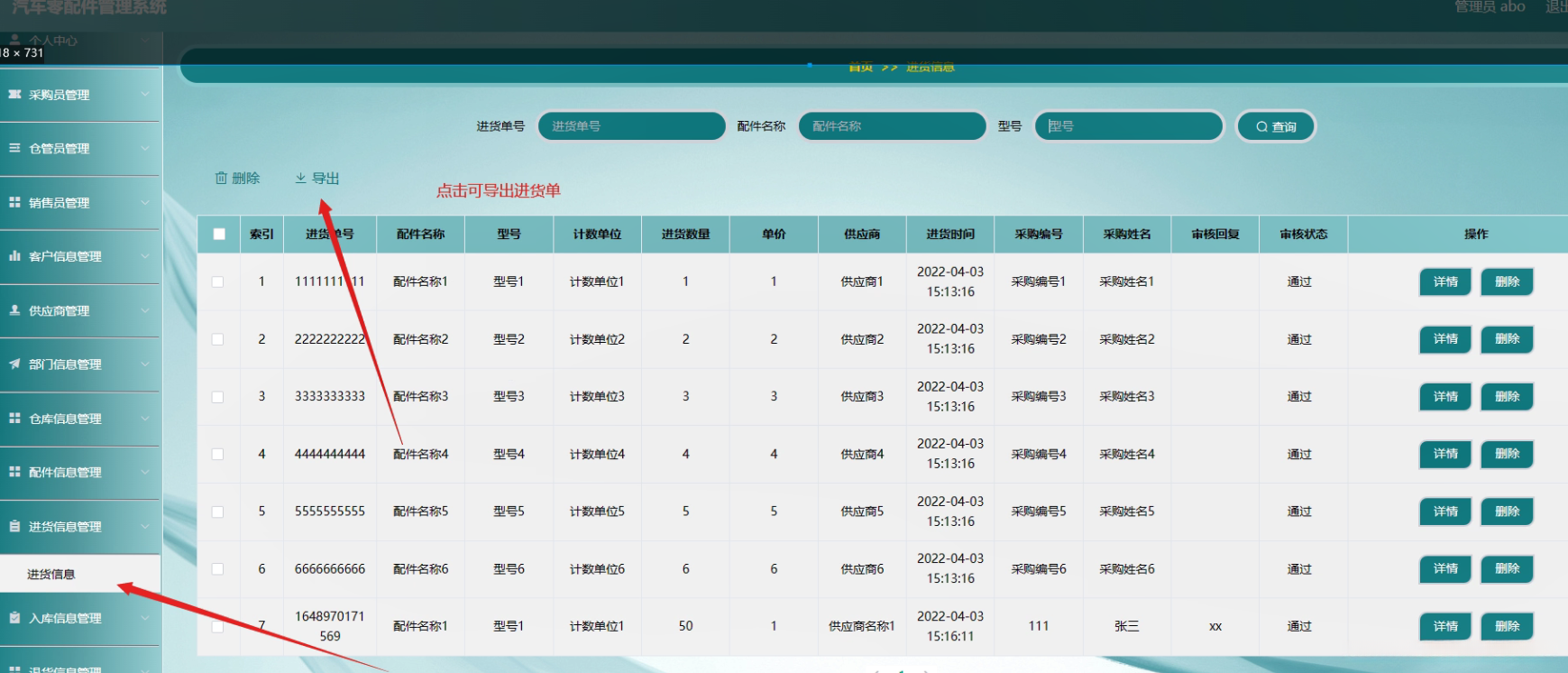Screen dimensions: 1568x673
Task: Click the 采购姓名6 cell
Action: coord(1127,569)
